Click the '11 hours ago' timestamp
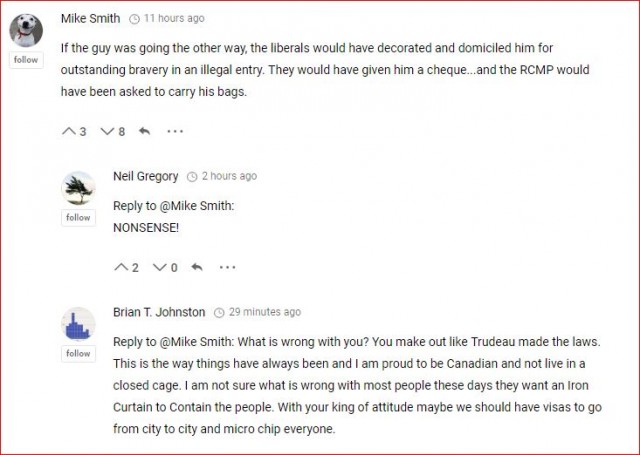 pyautogui.click(x=173, y=19)
